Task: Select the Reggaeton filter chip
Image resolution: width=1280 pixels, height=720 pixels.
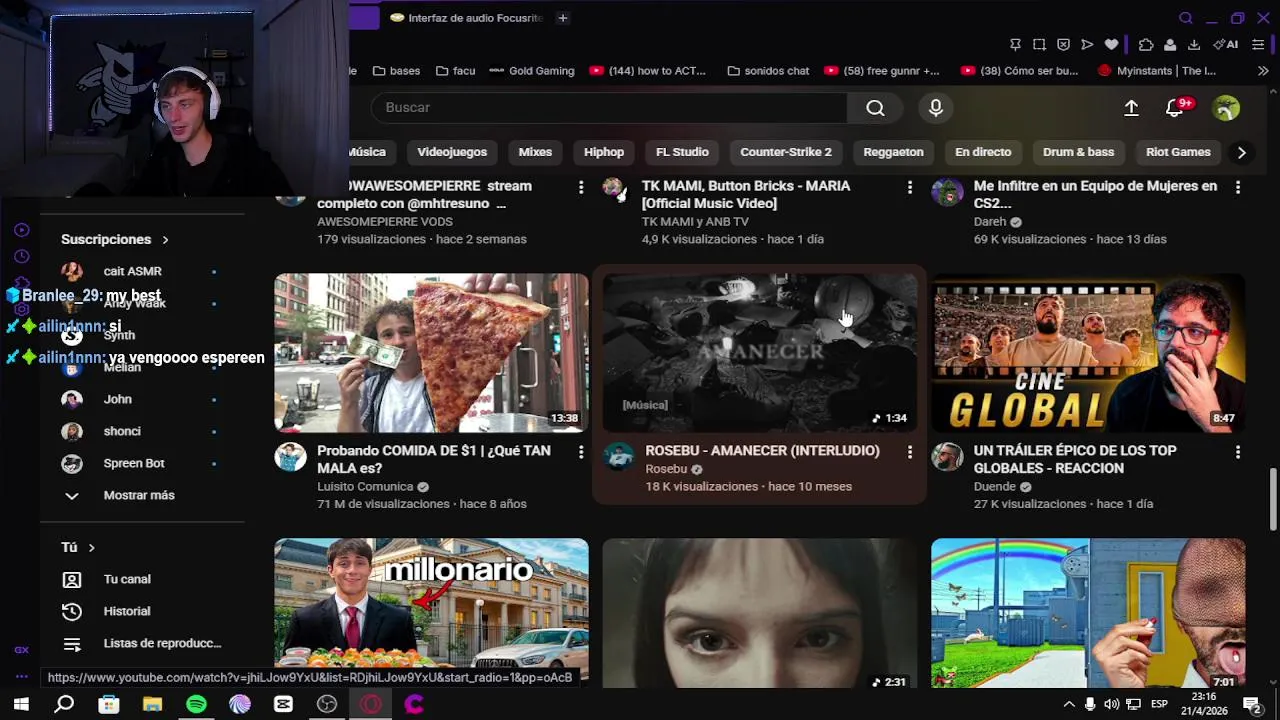Action: 893,152
